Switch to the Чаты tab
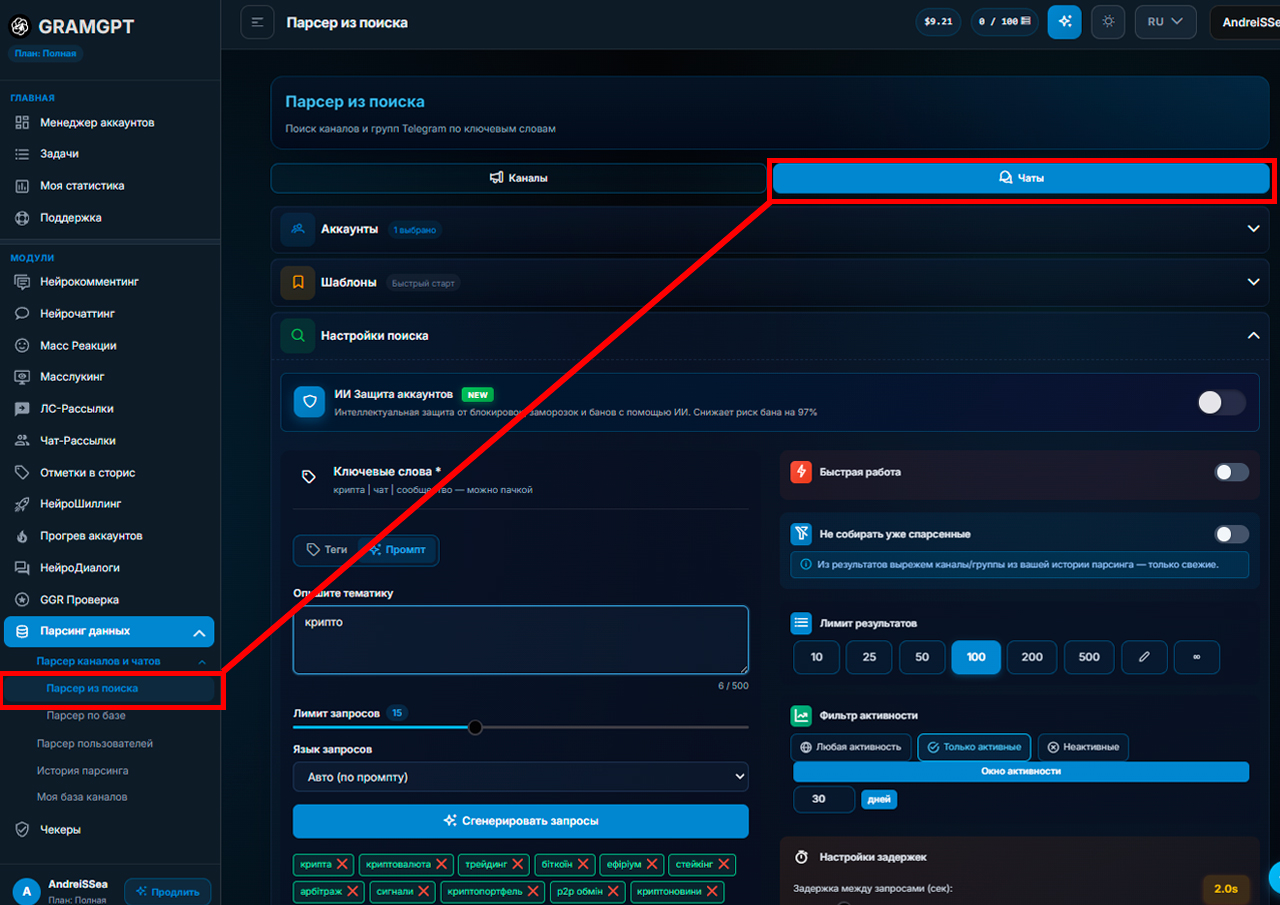Viewport: 1280px width, 905px height. coord(1021,178)
